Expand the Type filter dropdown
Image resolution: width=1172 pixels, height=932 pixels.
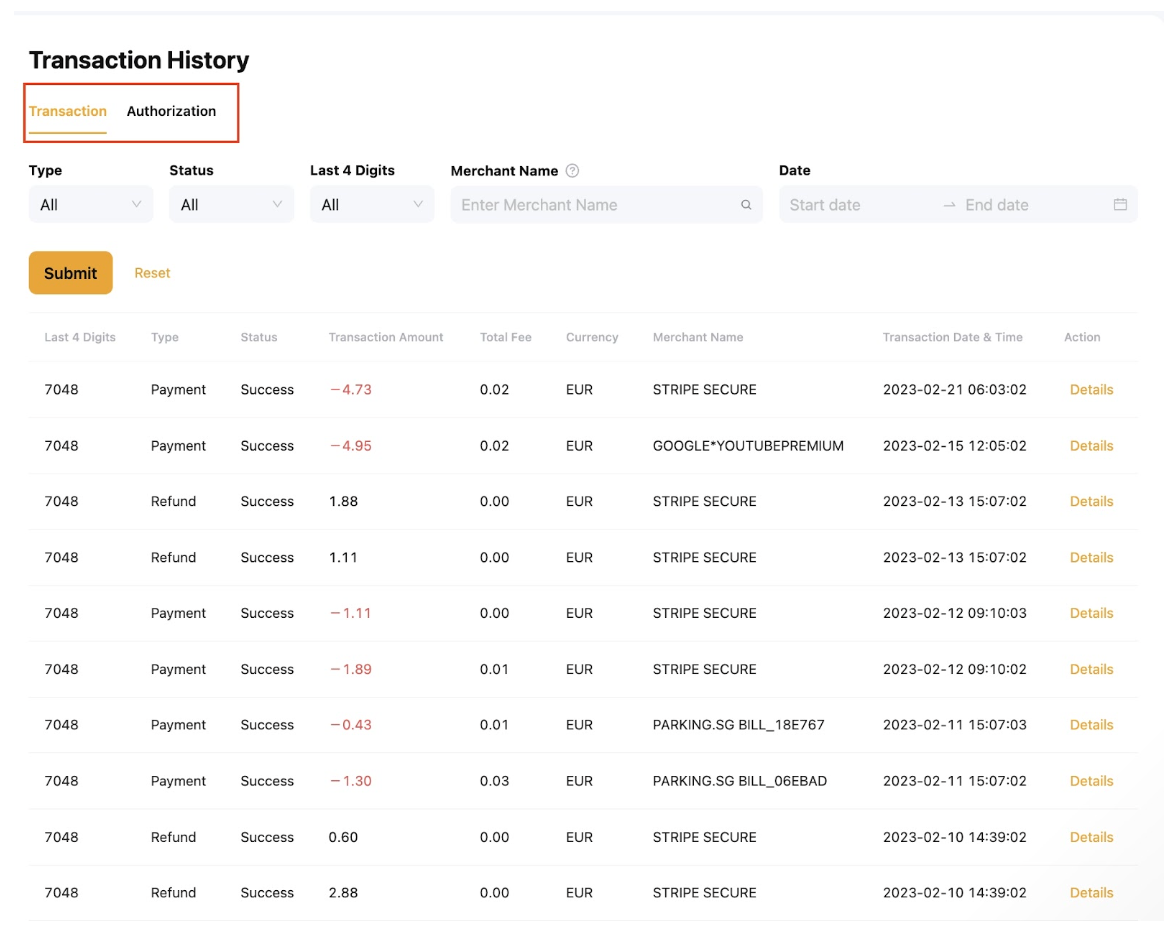click(91, 205)
